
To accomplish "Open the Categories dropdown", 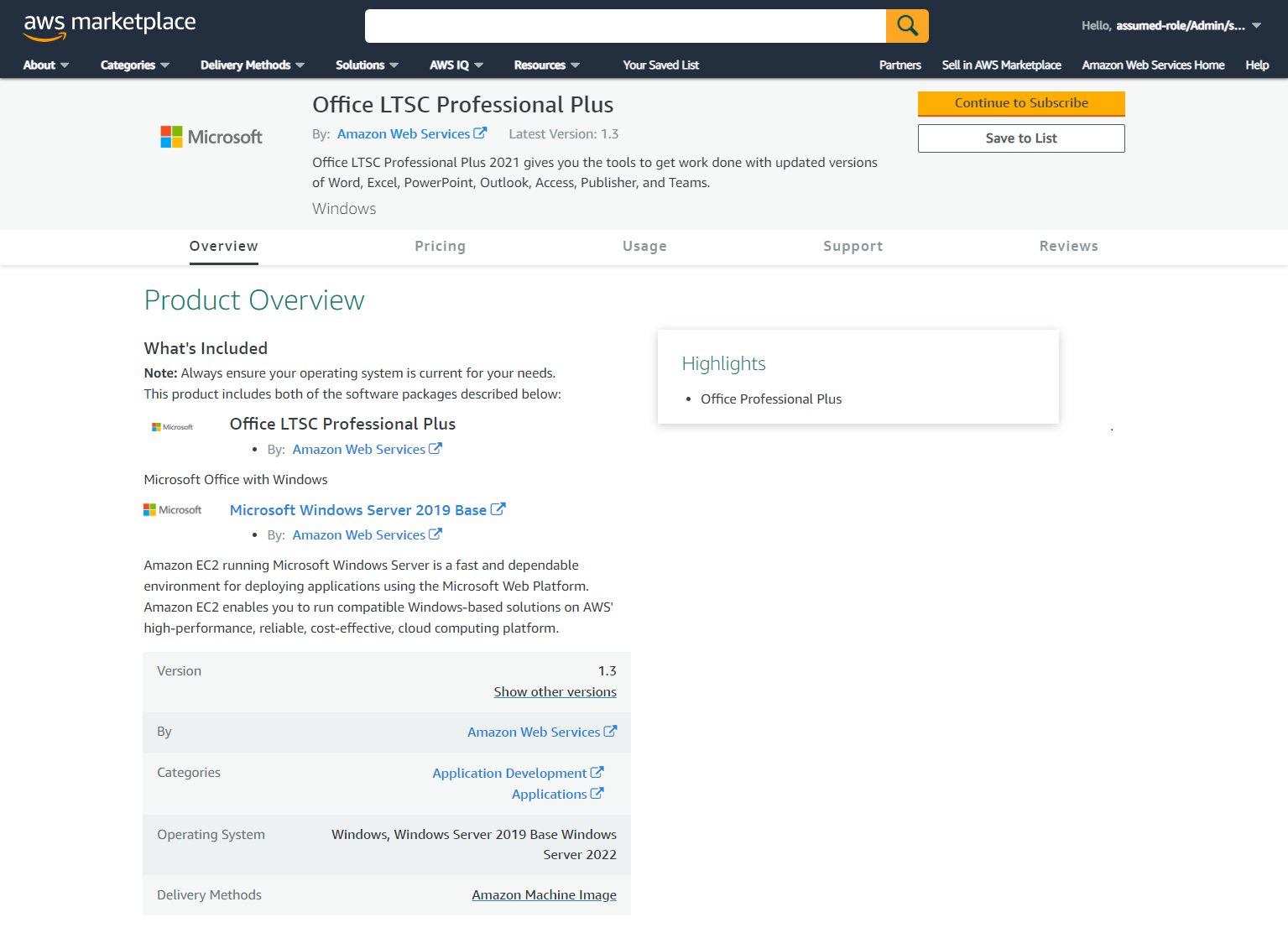I will pyautogui.click(x=135, y=65).
